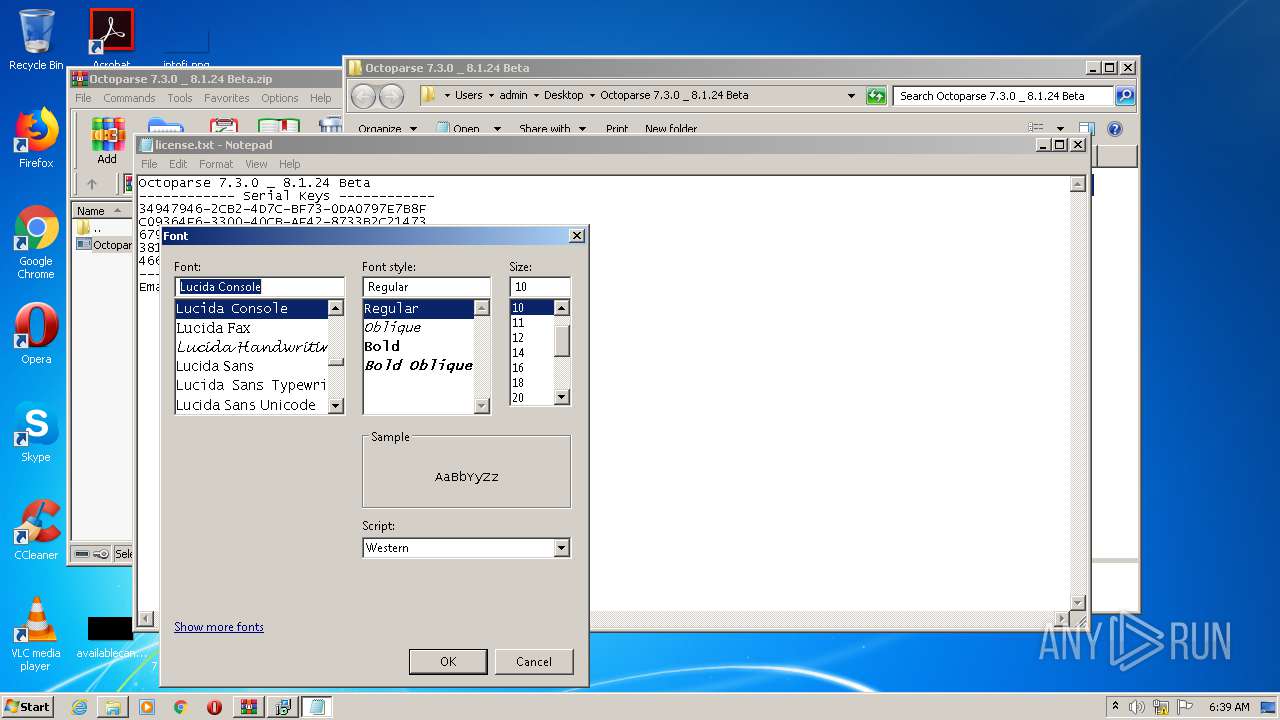Click the taskbar clock showing 6:39 AM
The height and width of the screenshot is (720, 1280).
(x=1229, y=707)
